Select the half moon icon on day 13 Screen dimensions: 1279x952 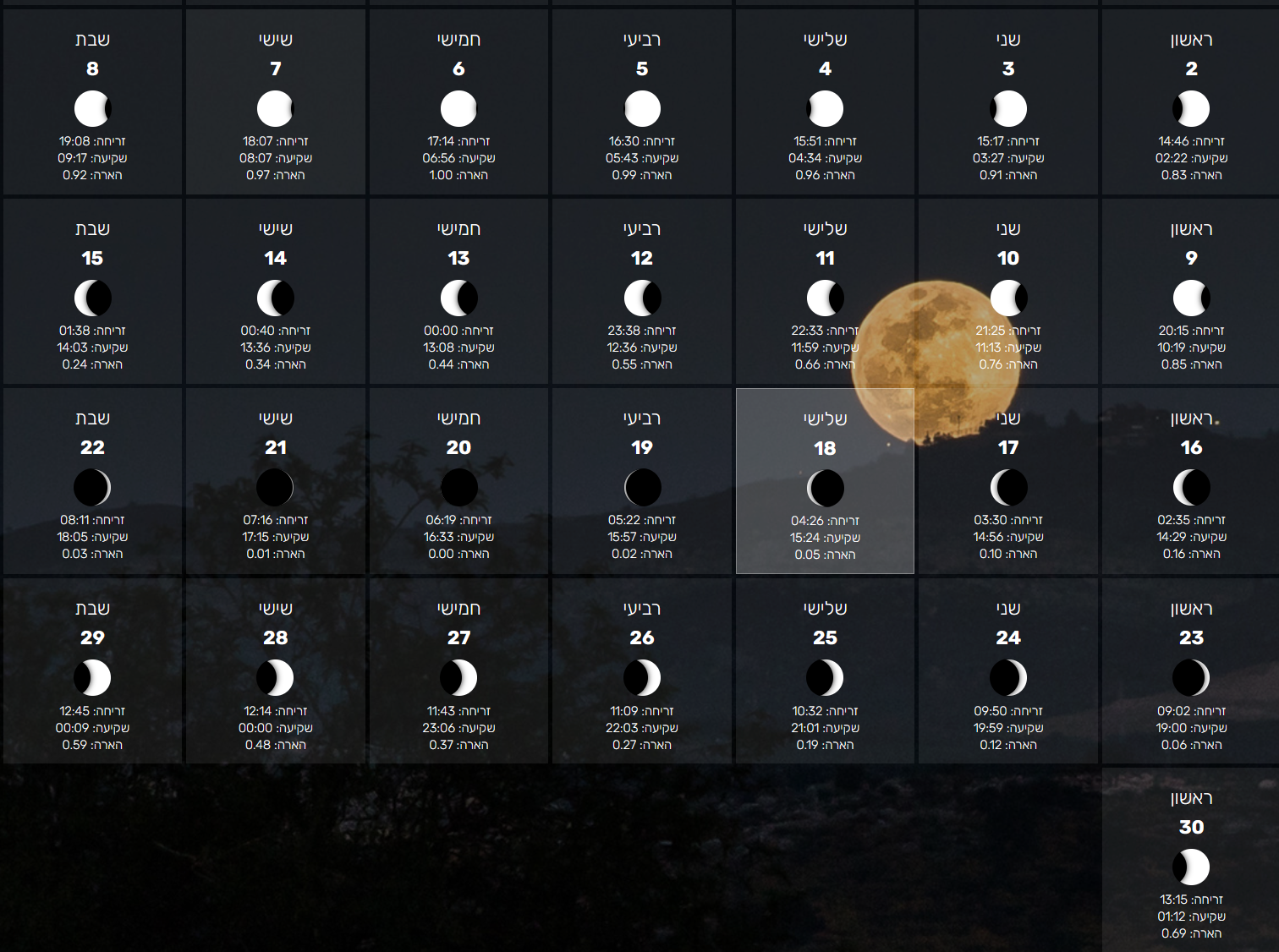click(x=458, y=298)
